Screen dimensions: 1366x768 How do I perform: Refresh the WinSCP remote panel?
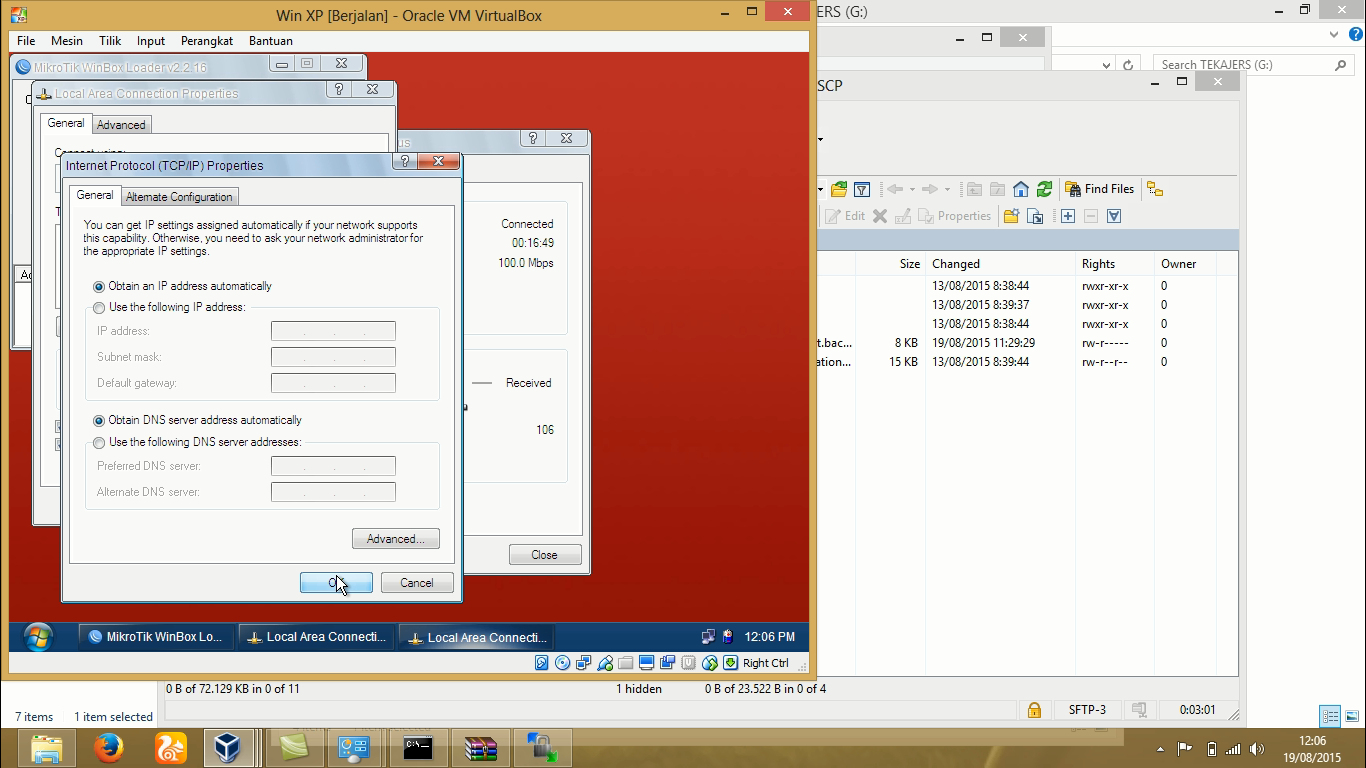pyautogui.click(x=1044, y=189)
